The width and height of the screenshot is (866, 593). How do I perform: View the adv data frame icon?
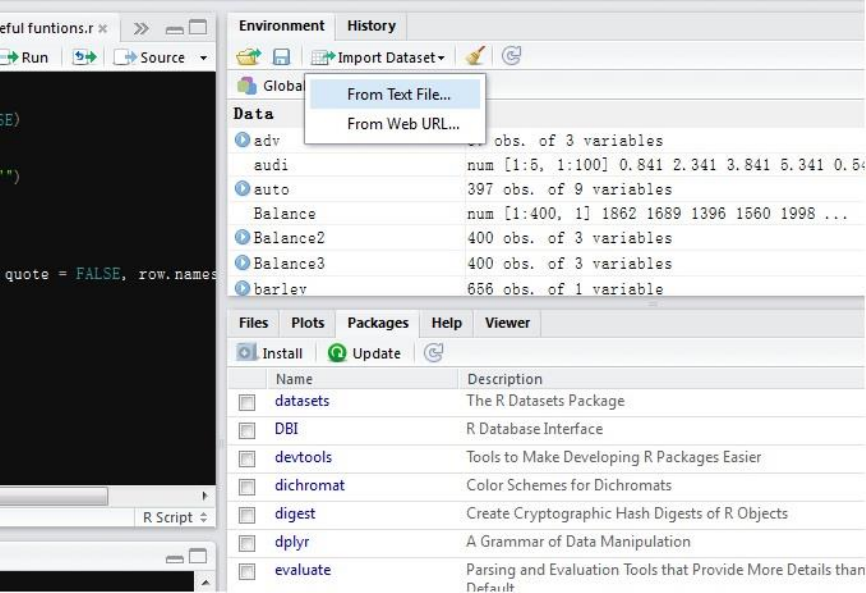242,140
